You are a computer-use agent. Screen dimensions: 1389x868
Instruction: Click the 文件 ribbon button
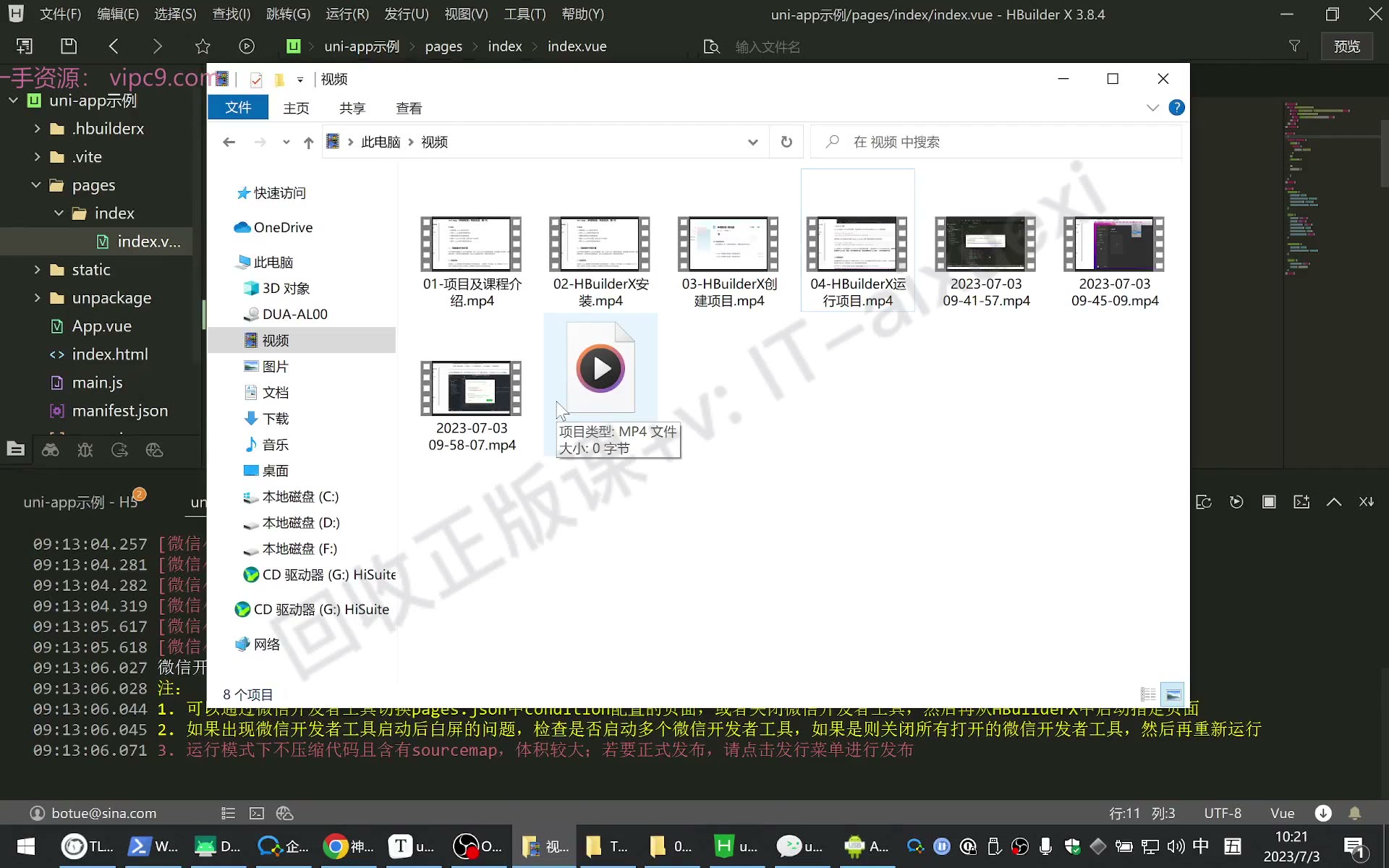click(238, 108)
